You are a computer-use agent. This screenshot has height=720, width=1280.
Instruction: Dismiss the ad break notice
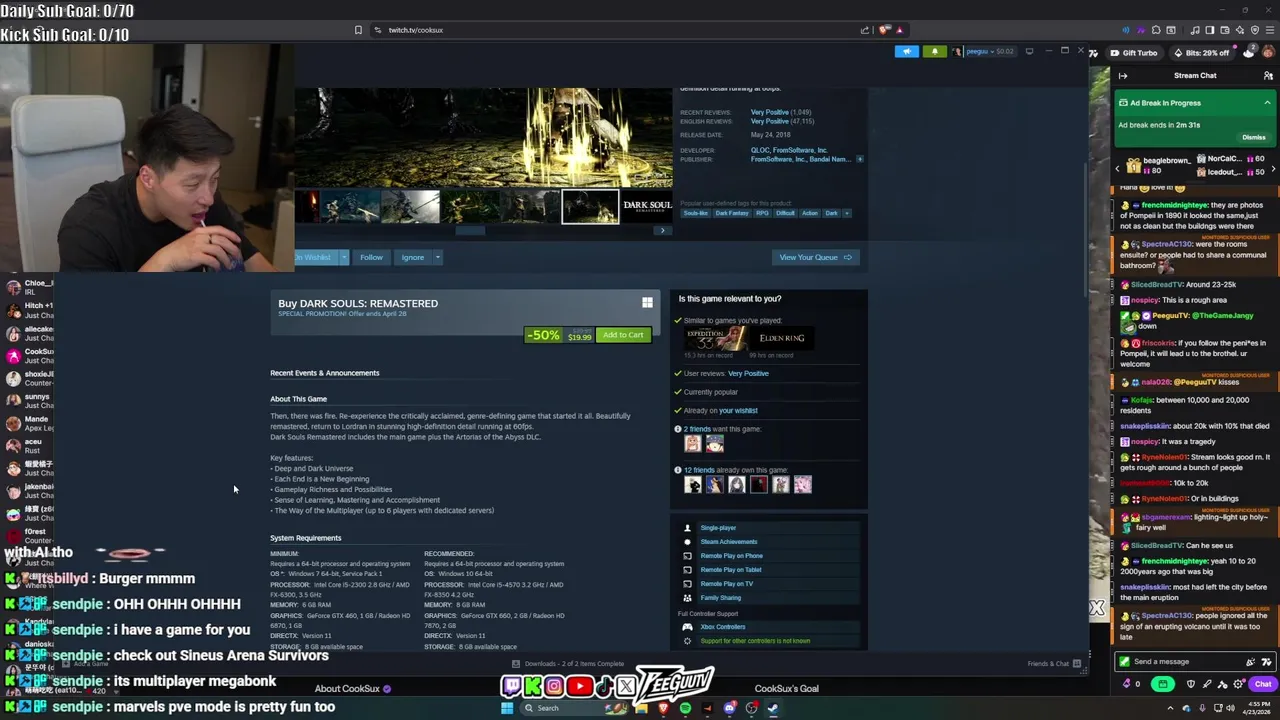click(1253, 137)
